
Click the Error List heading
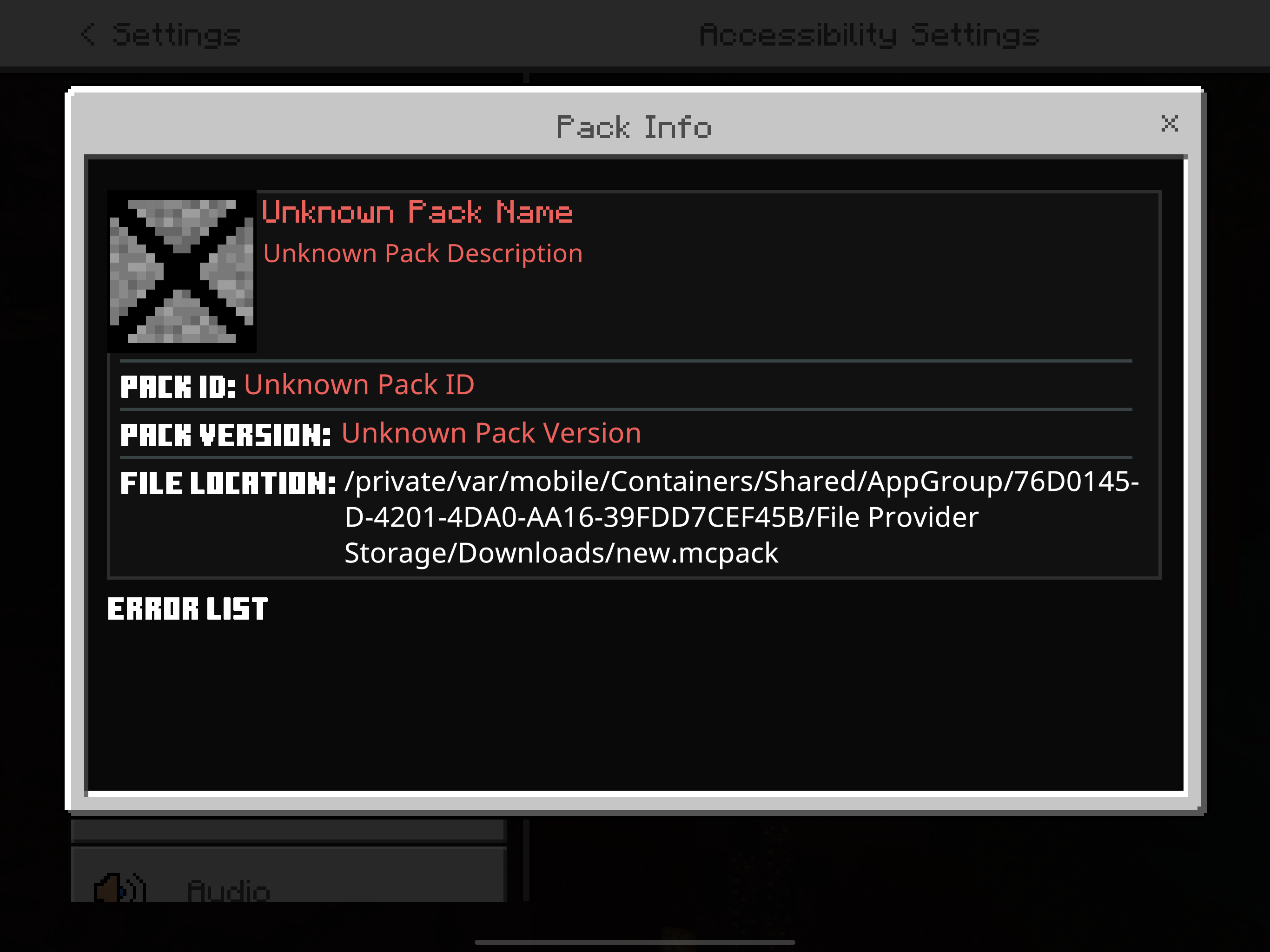[188, 608]
